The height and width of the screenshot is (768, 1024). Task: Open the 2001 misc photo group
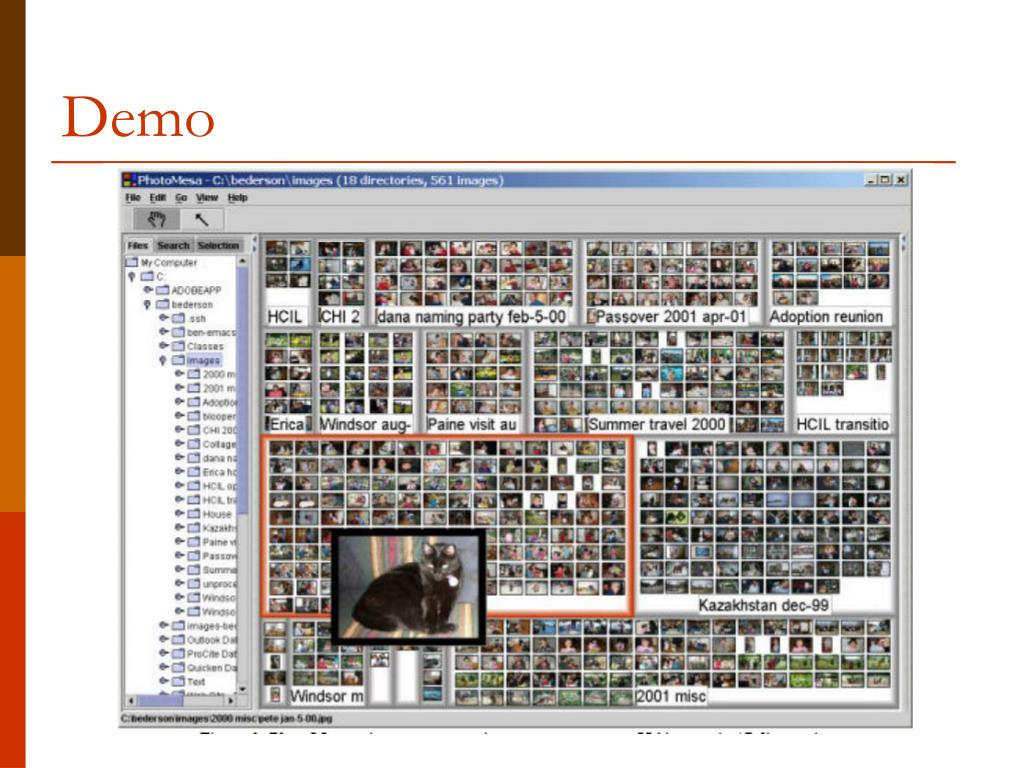(671, 662)
